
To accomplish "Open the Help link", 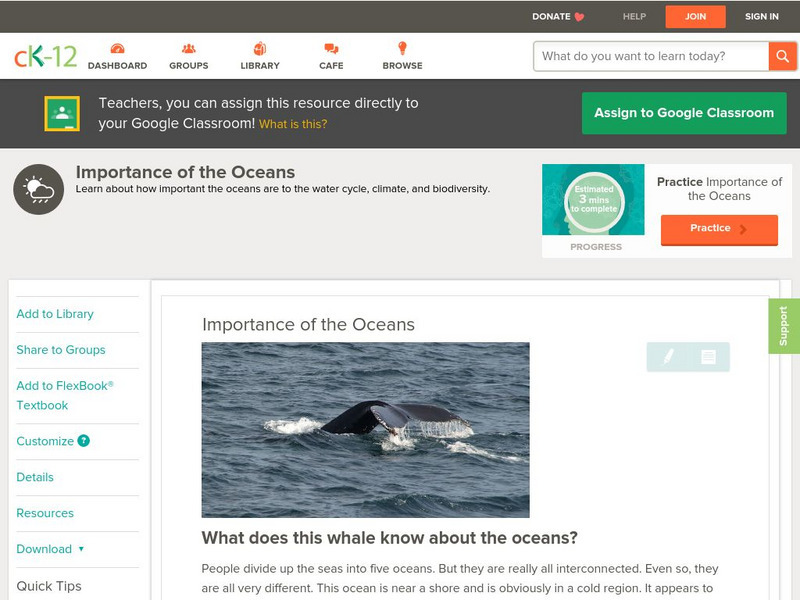I will tap(634, 17).
